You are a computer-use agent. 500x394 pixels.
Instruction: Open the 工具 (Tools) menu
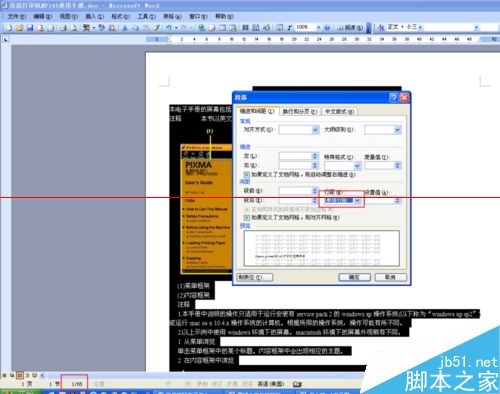(146, 16)
